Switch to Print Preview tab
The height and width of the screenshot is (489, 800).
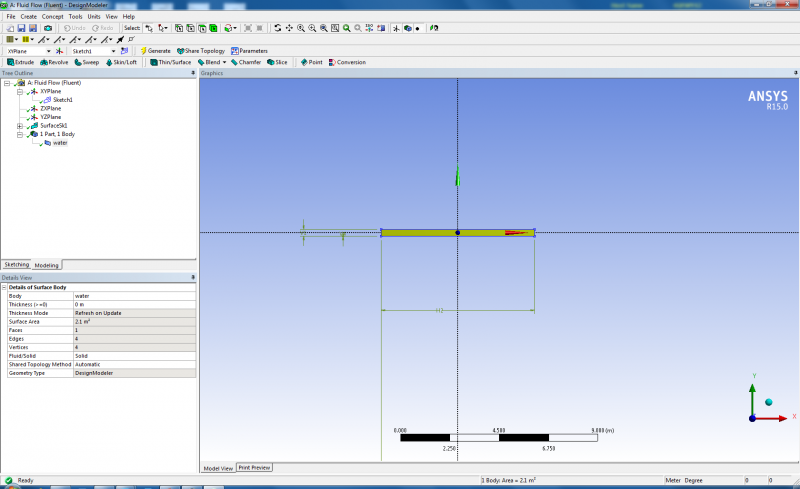click(x=254, y=467)
